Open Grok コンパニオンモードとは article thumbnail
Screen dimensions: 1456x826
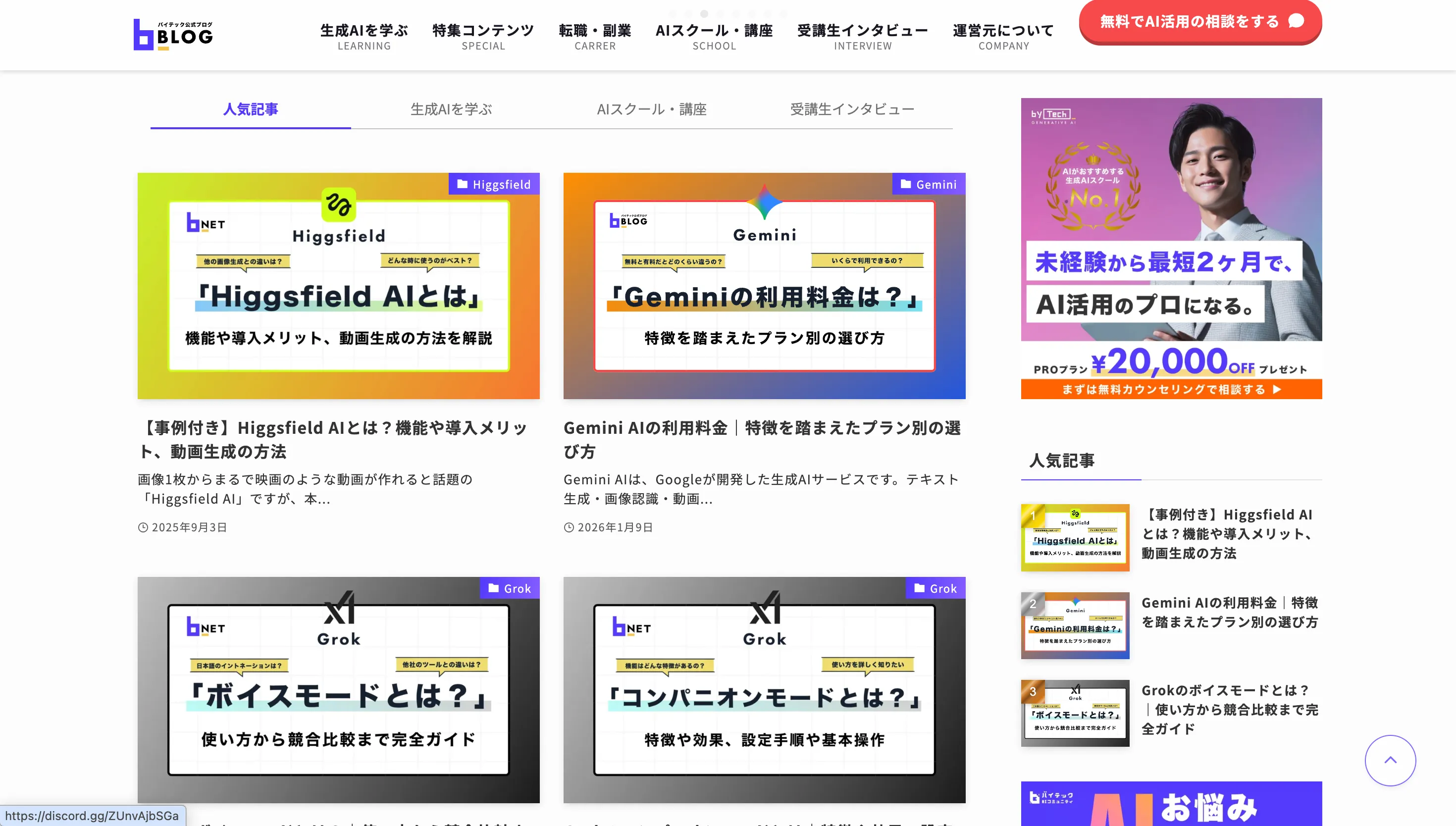coord(764,690)
